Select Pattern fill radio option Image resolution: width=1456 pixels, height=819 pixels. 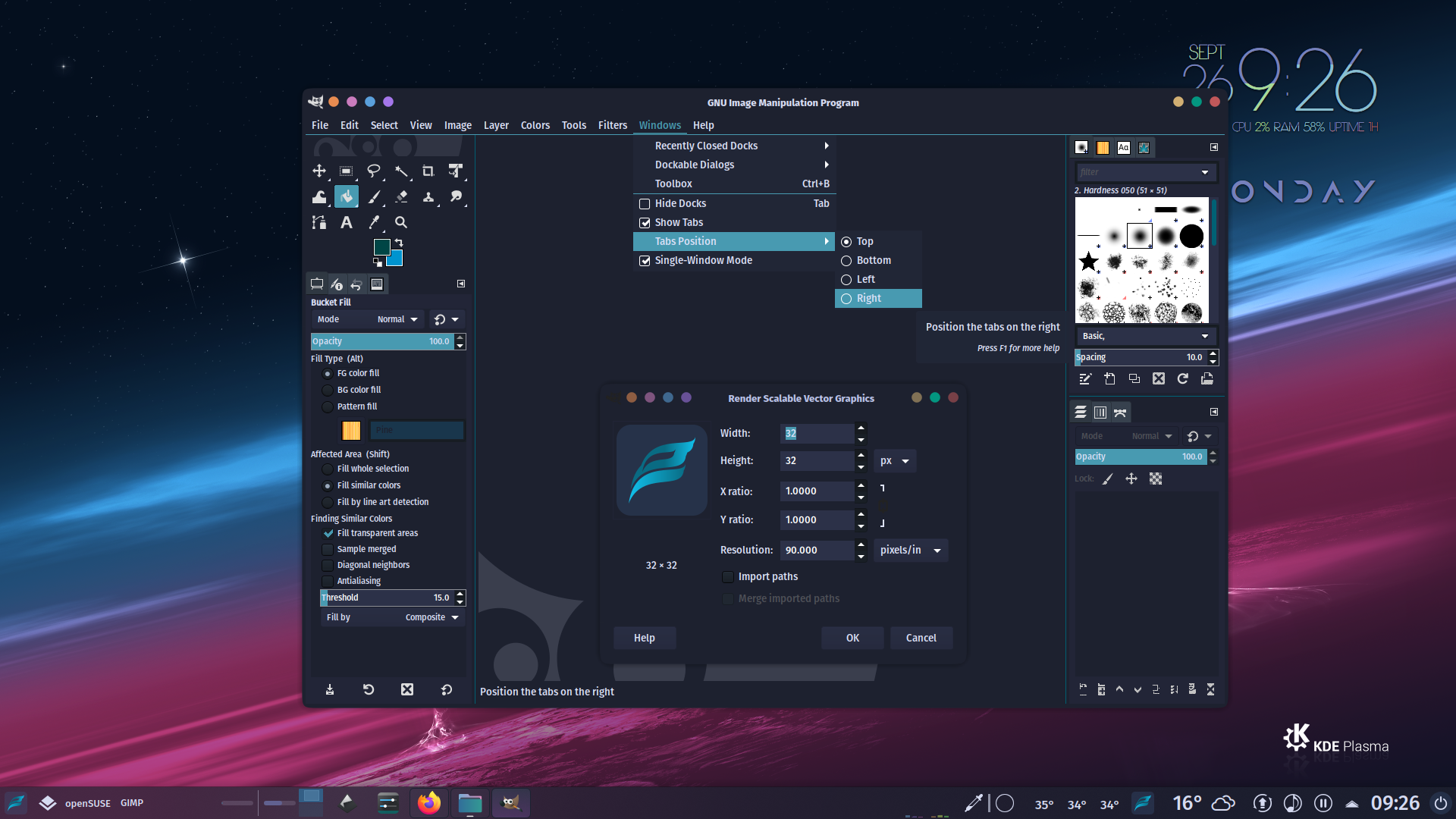(x=328, y=406)
